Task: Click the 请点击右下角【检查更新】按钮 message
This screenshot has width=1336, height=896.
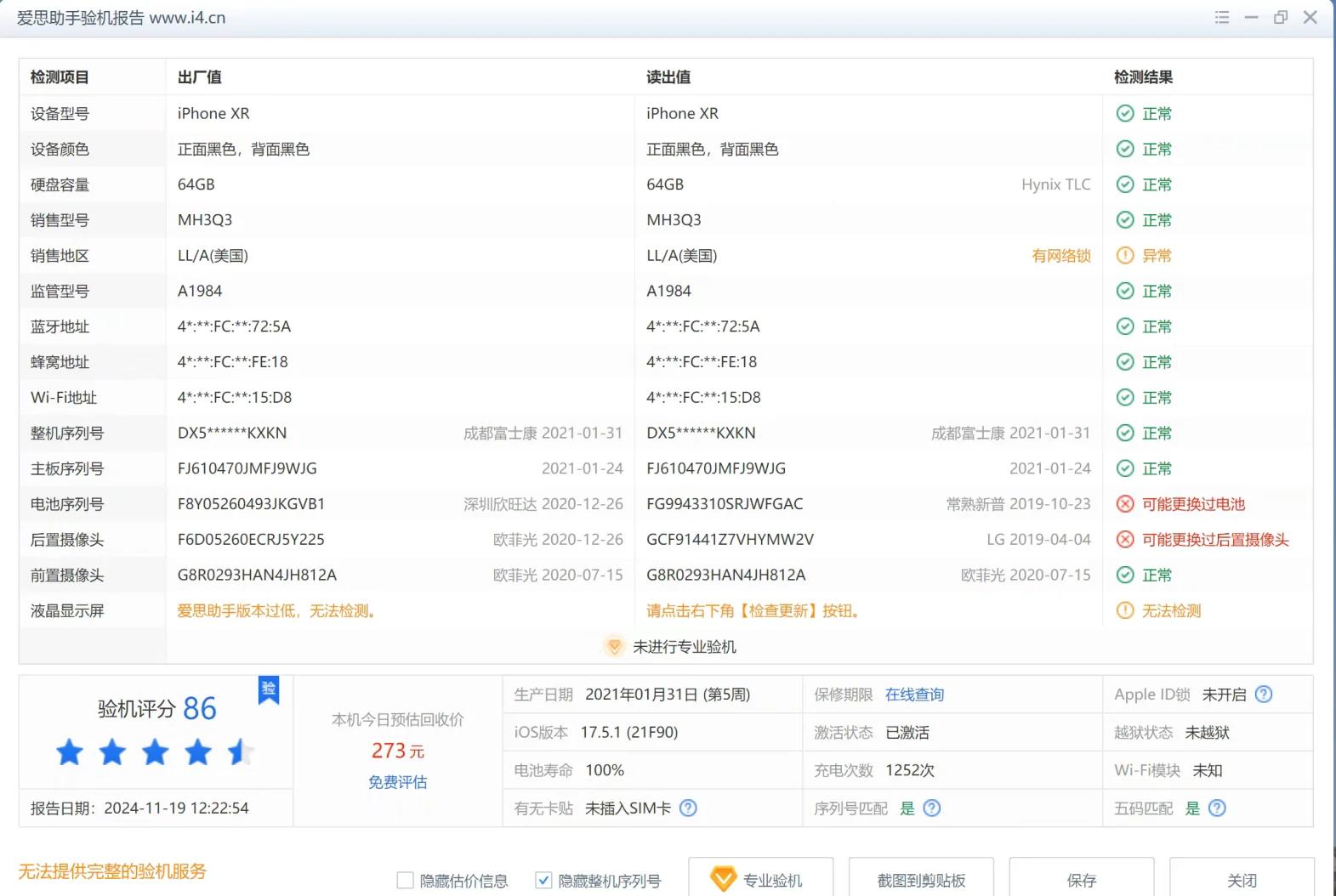Action: [753, 610]
